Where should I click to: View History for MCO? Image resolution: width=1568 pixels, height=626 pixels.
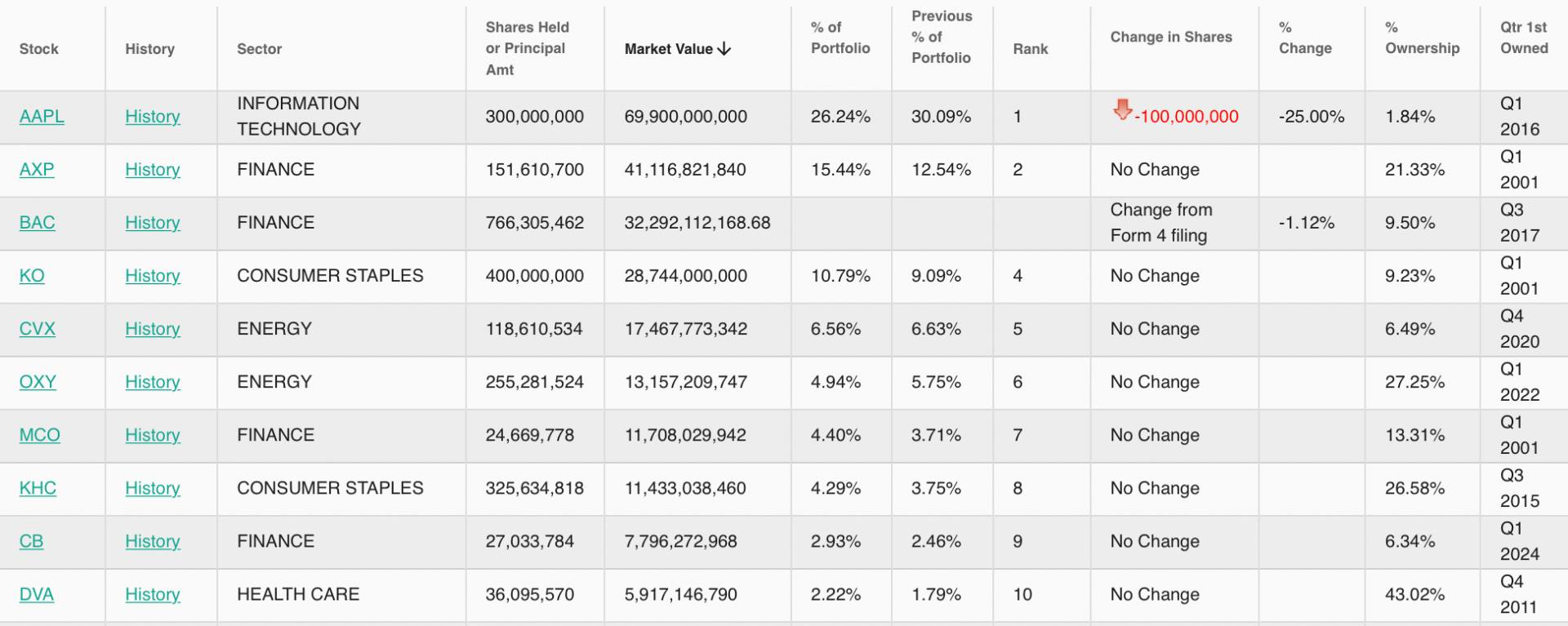[x=153, y=435]
